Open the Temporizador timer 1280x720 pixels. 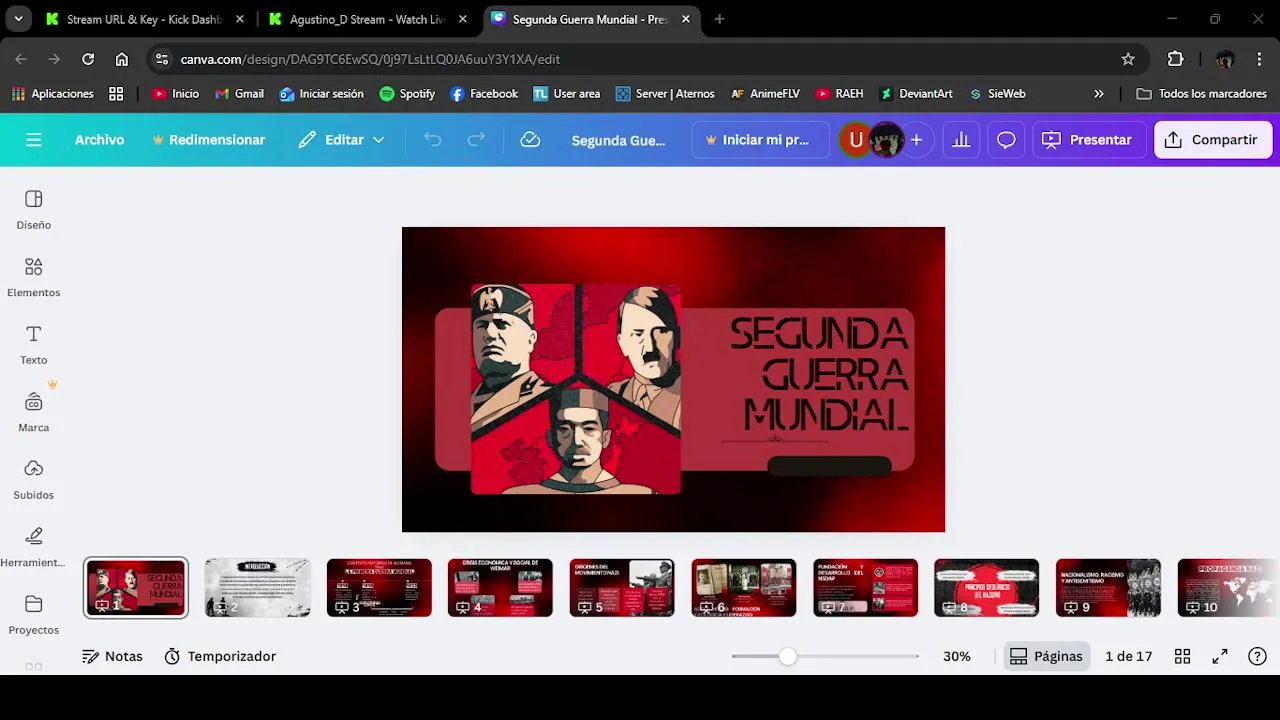point(220,656)
